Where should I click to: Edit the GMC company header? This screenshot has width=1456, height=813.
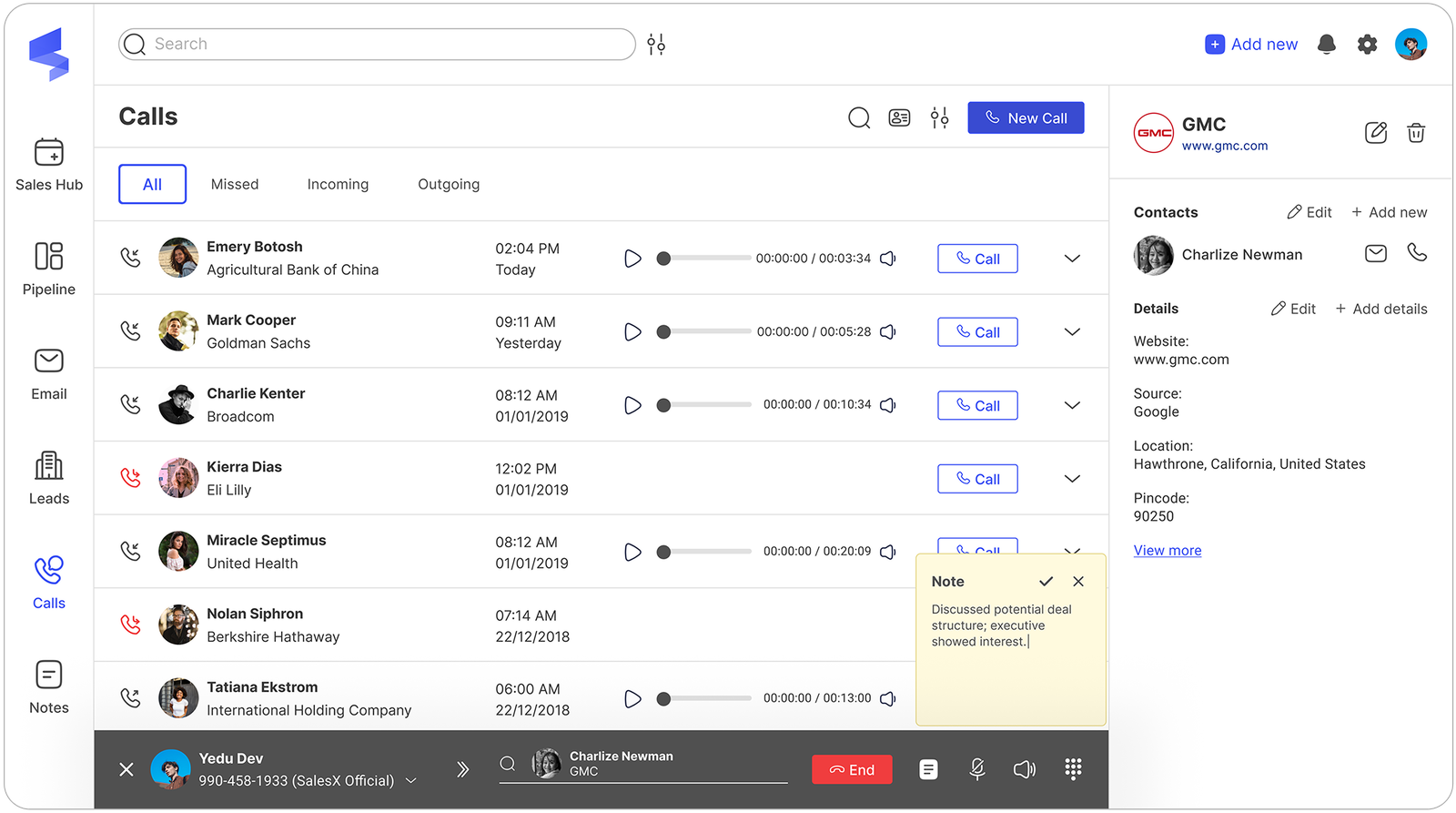pyautogui.click(x=1376, y=133)
